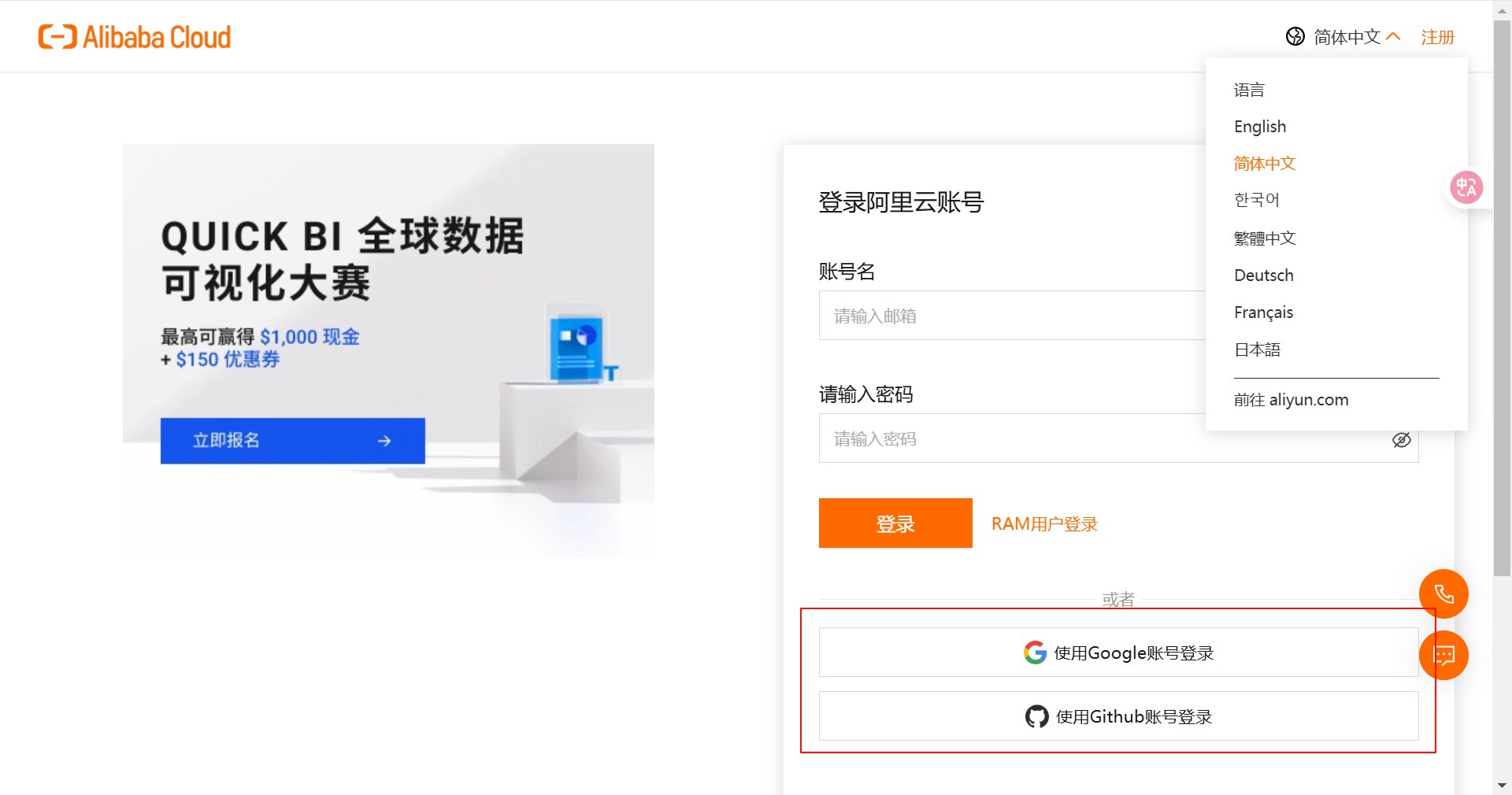This screenshot has width=1512, height=795.
Task: Click the pink translate floating icon
Action: (x=1466, y=187)
